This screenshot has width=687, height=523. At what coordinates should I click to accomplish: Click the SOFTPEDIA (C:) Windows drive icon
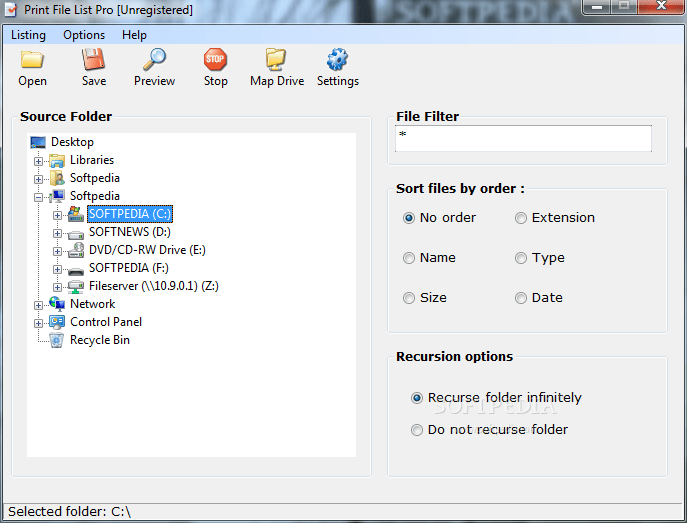click(76, 214)
